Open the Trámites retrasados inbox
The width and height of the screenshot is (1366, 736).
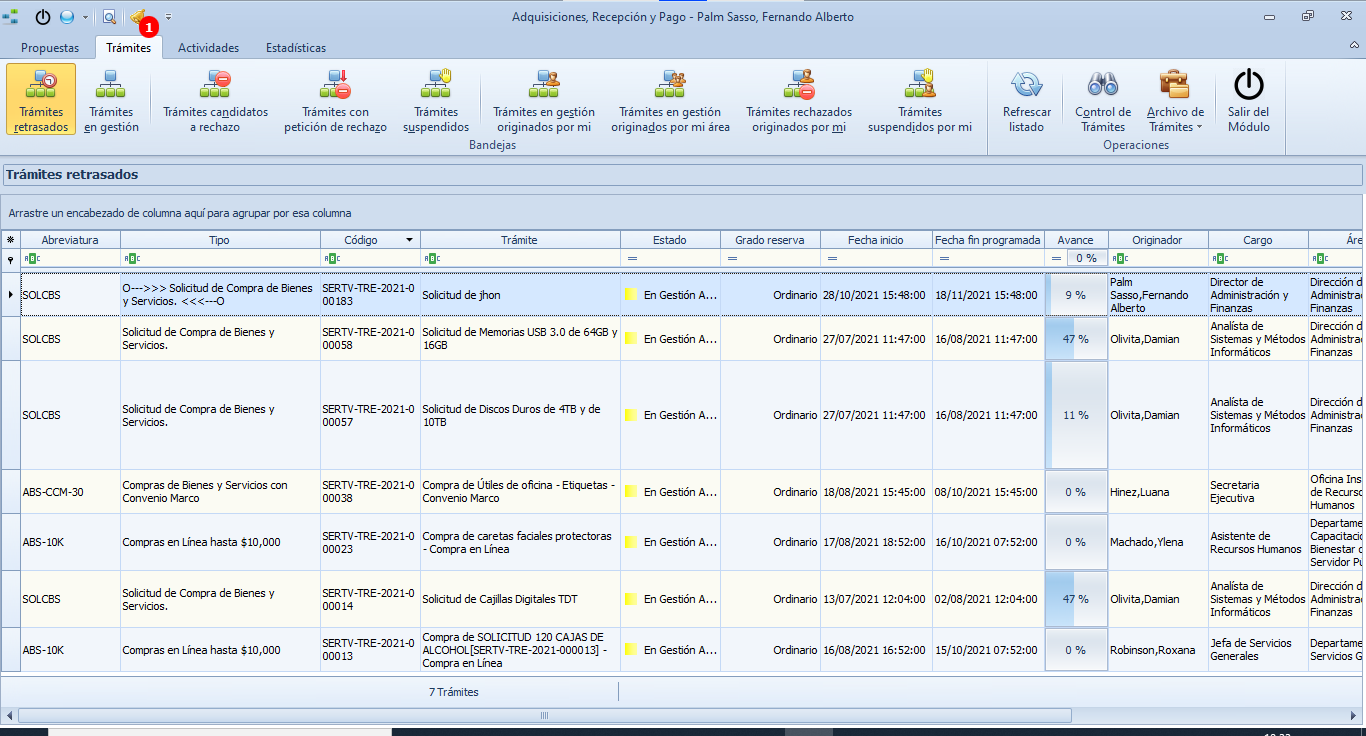(x=41, y=99)
